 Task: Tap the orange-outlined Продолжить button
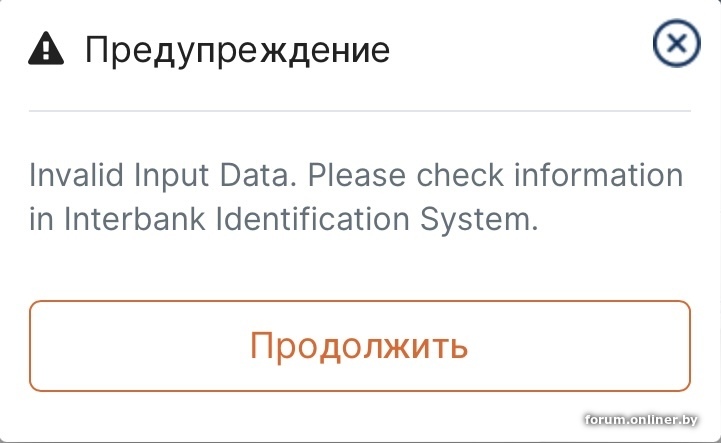point(359,346)
